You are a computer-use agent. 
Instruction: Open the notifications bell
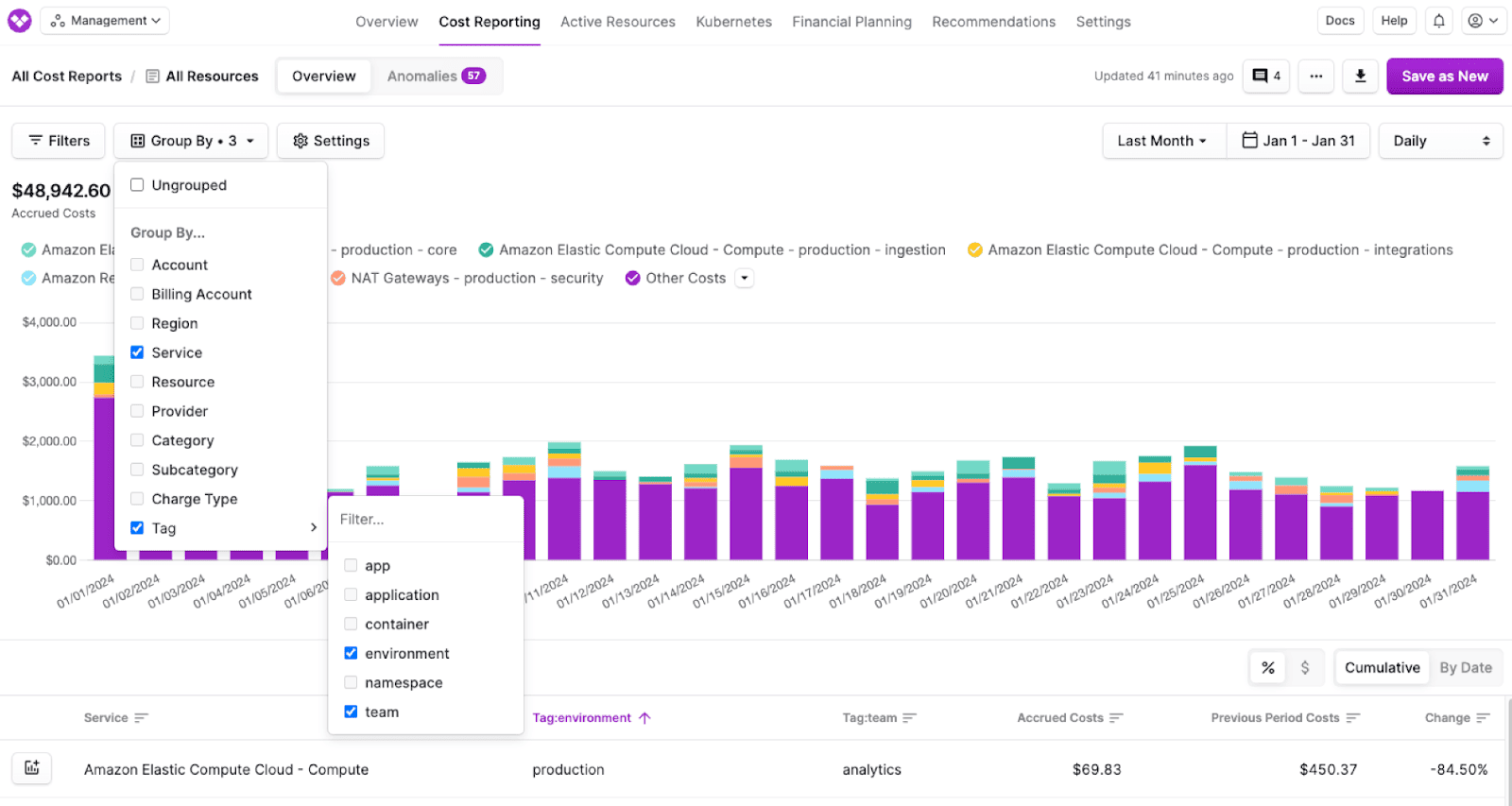coord(1439,21)
